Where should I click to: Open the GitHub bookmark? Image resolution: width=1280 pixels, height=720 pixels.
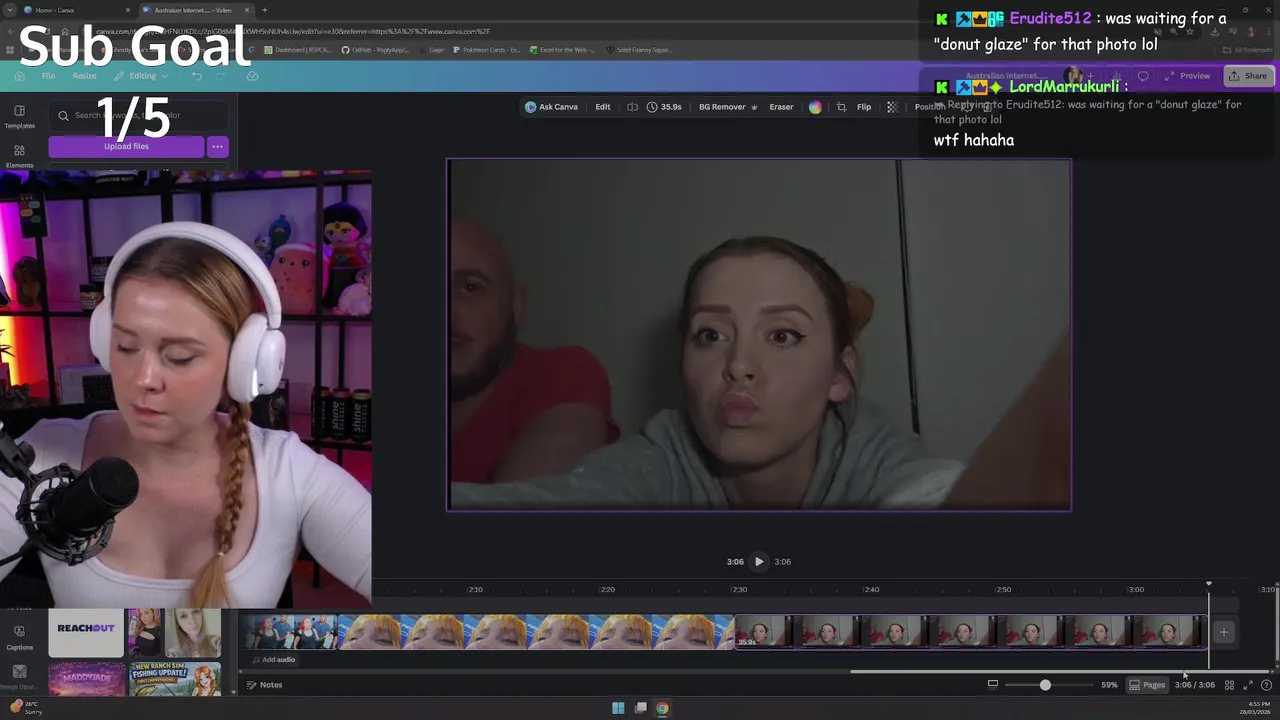[x=375, y=50]
